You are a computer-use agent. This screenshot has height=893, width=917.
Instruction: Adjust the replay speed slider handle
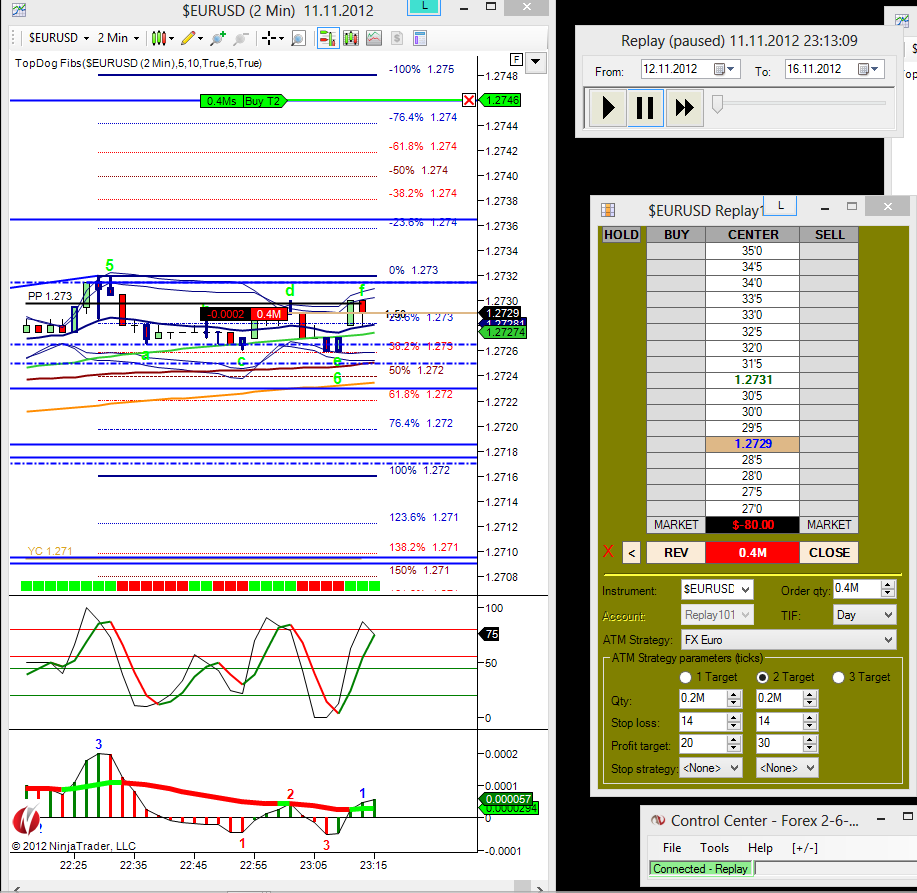[718, 104]
